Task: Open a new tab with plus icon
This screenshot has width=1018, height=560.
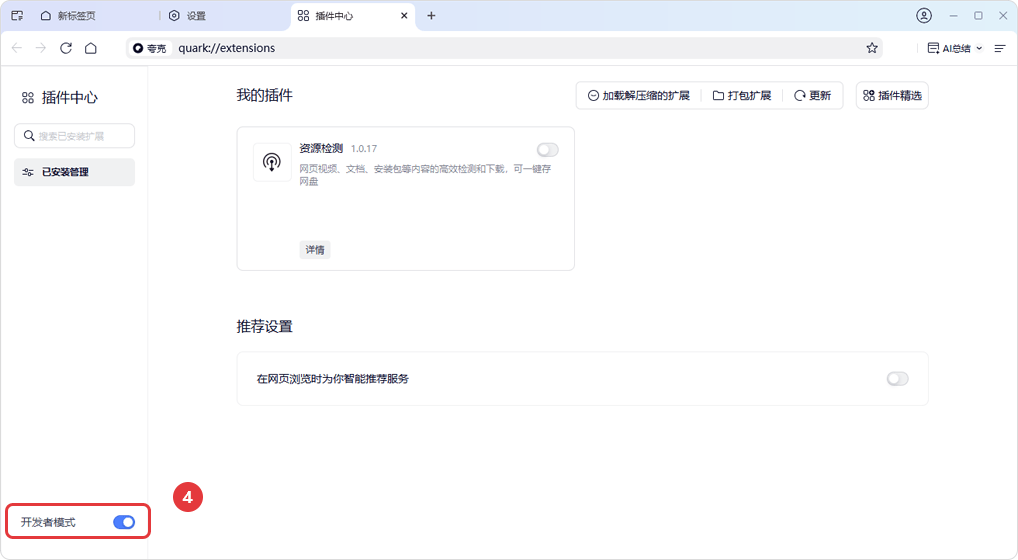Action: [x=431, y=16]
